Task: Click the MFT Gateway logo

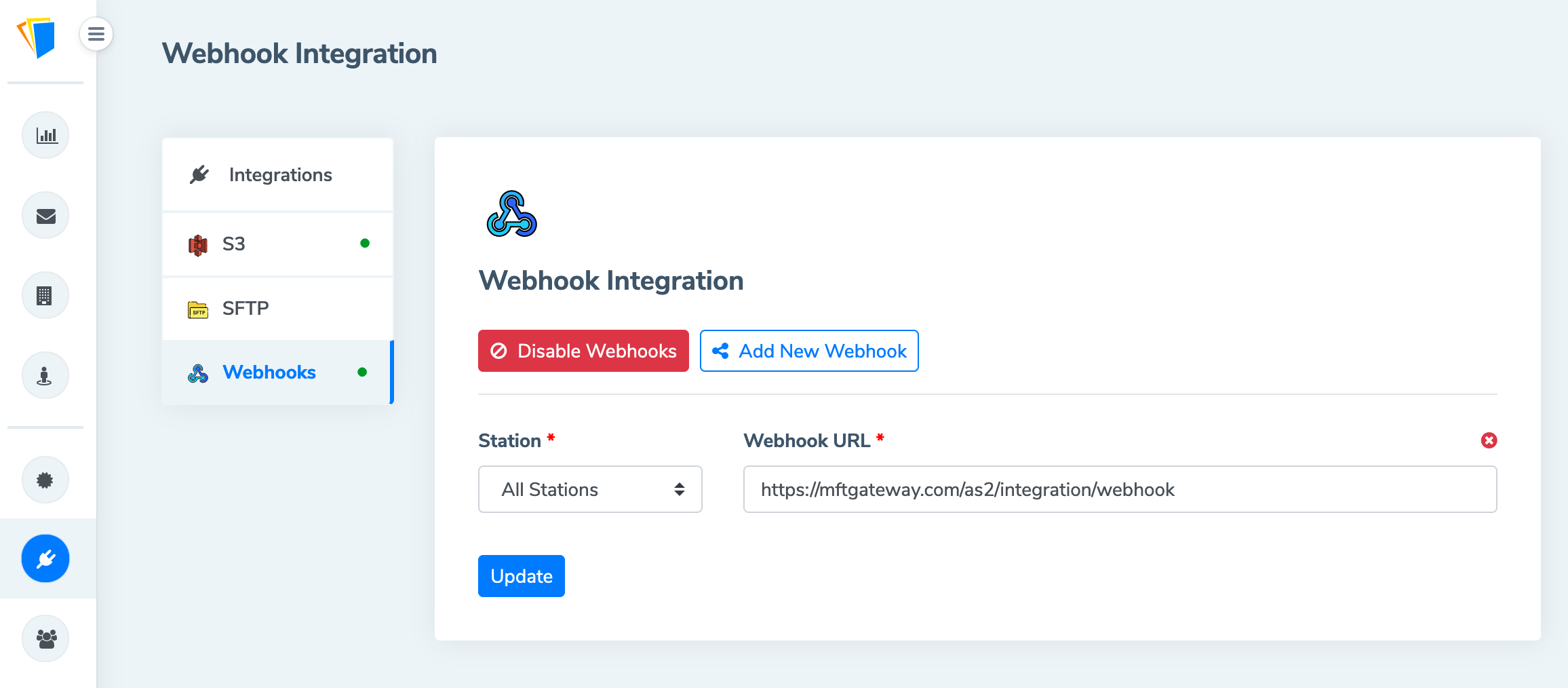Action: [x=36, y=37]
